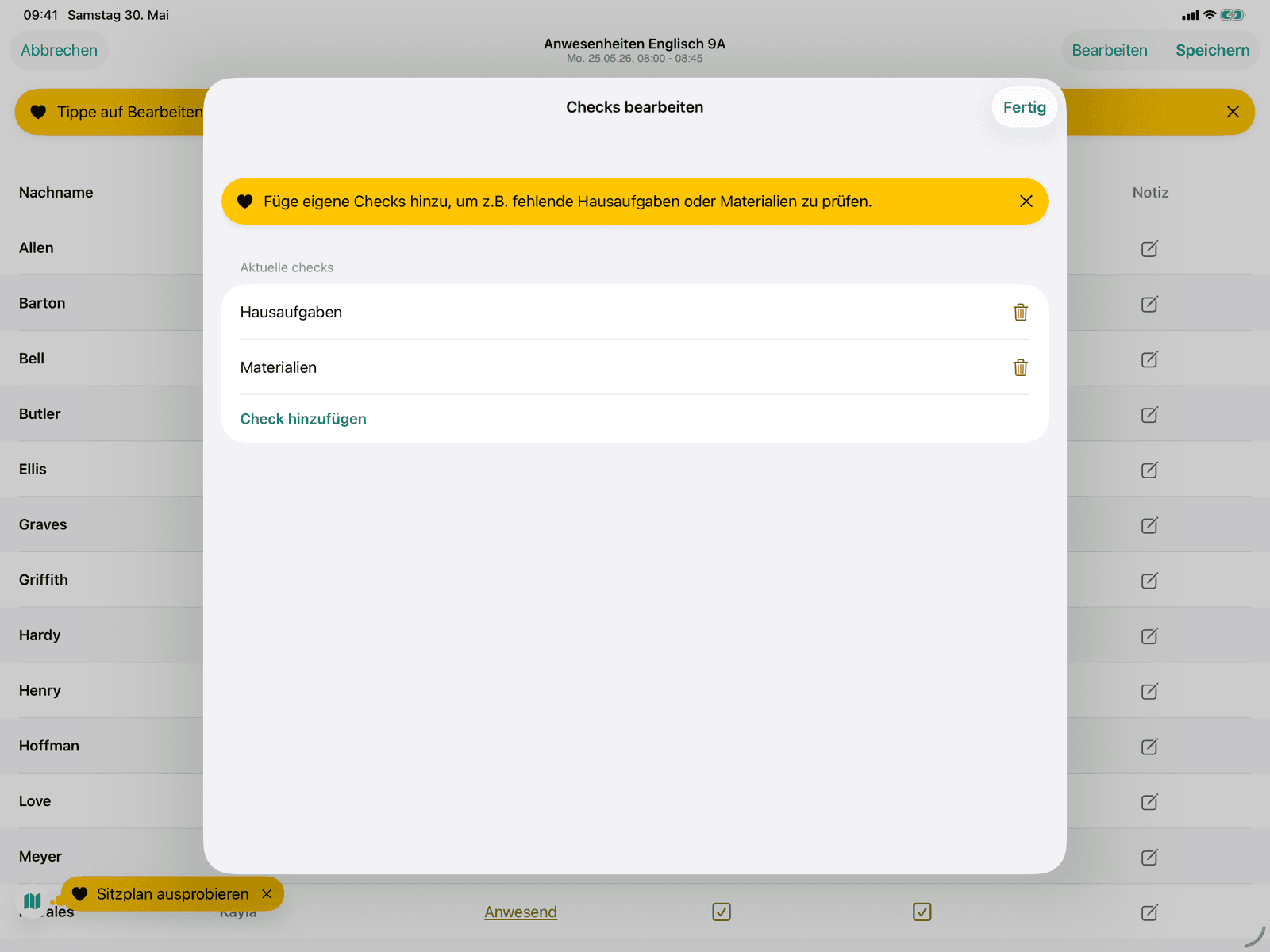The width and height of the screenshot is (1270, 952).
Task: Open the note editor for Meyer
Action: point(1149,857)
